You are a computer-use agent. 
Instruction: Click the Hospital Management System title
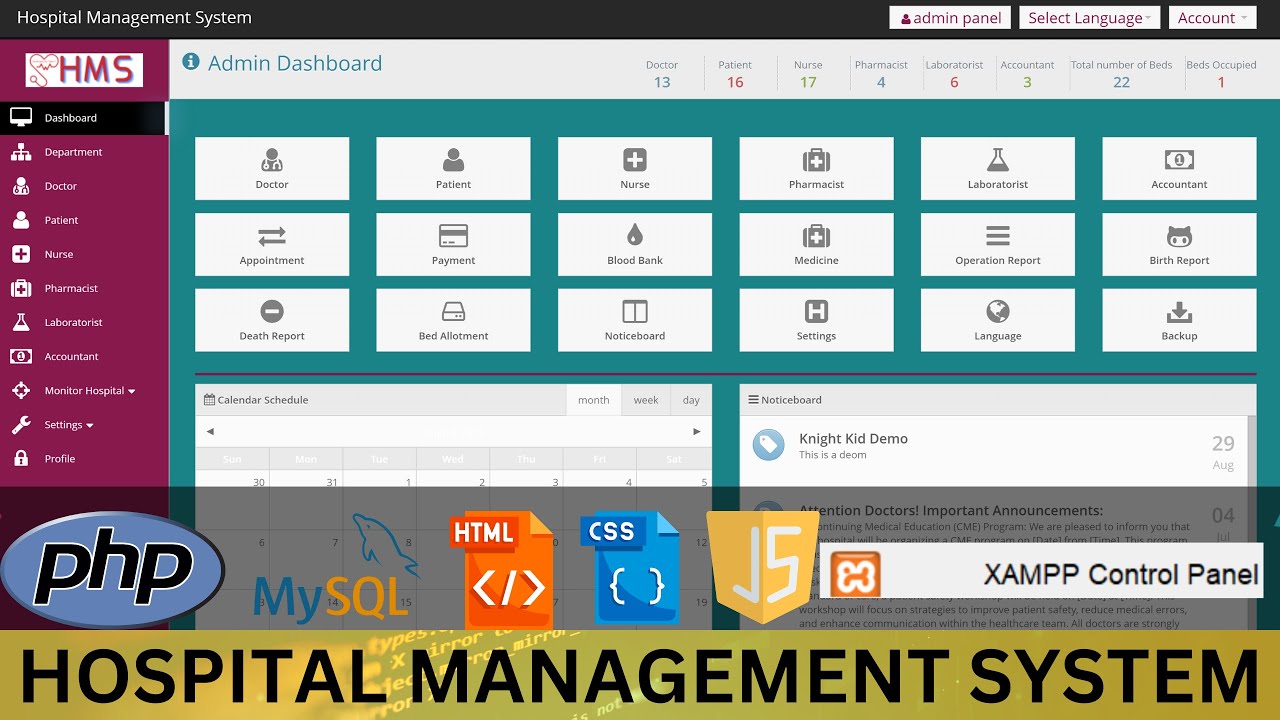(x=134, y=18)
